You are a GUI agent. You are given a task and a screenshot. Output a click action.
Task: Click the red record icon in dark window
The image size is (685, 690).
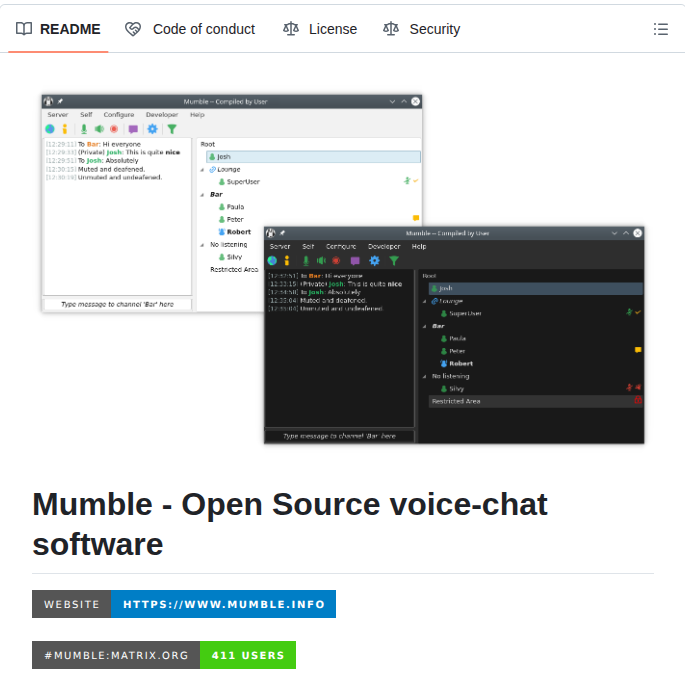(x=336, y=261)
